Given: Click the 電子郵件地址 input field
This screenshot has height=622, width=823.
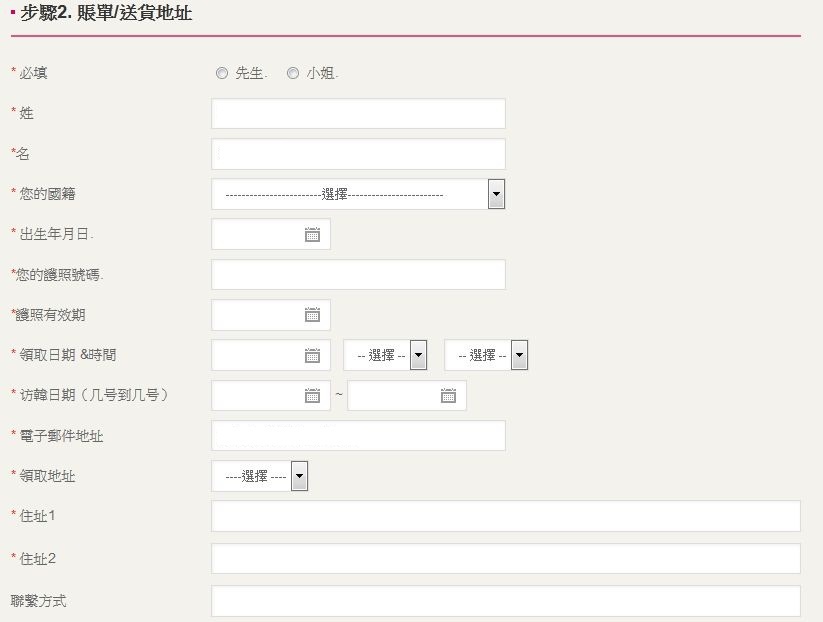Looking at the screenshot, I should pyautogui.click(x=358, y=436).
